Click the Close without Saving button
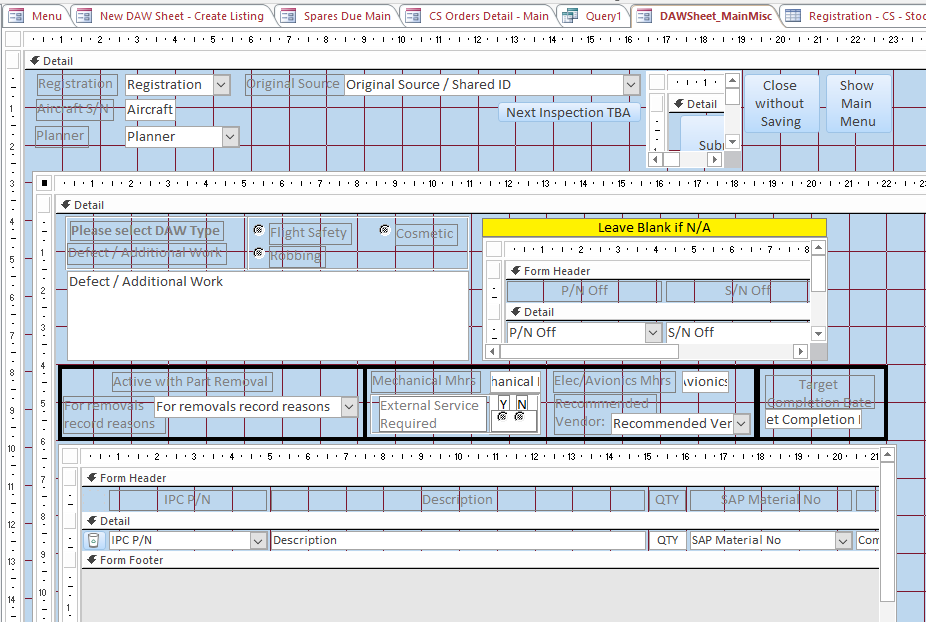The width and height of the screenshot is (926, 622). coord(780,103)
